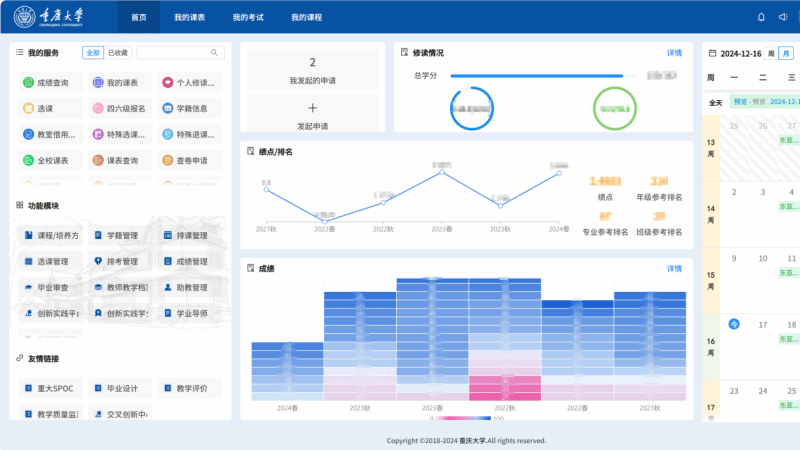The image size is (800, 450).
Task: Switch services filter to 全部
Action: coord(93,53)
